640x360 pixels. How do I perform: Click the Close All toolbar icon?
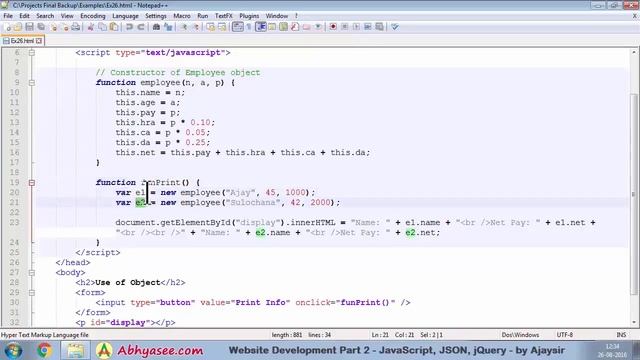65,27
